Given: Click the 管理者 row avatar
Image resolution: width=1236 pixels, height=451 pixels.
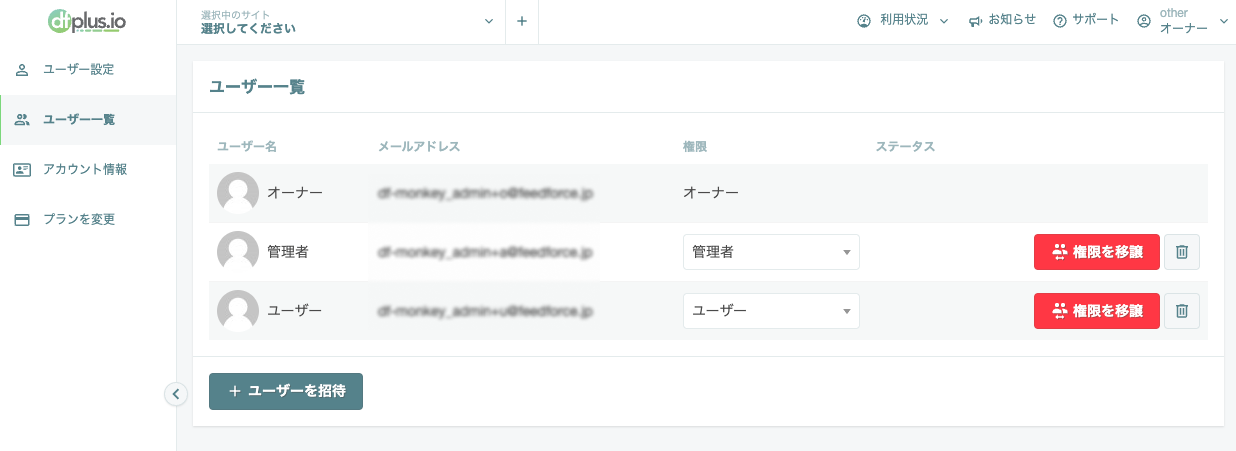Looking at the screenshot, I should point(238,252).
